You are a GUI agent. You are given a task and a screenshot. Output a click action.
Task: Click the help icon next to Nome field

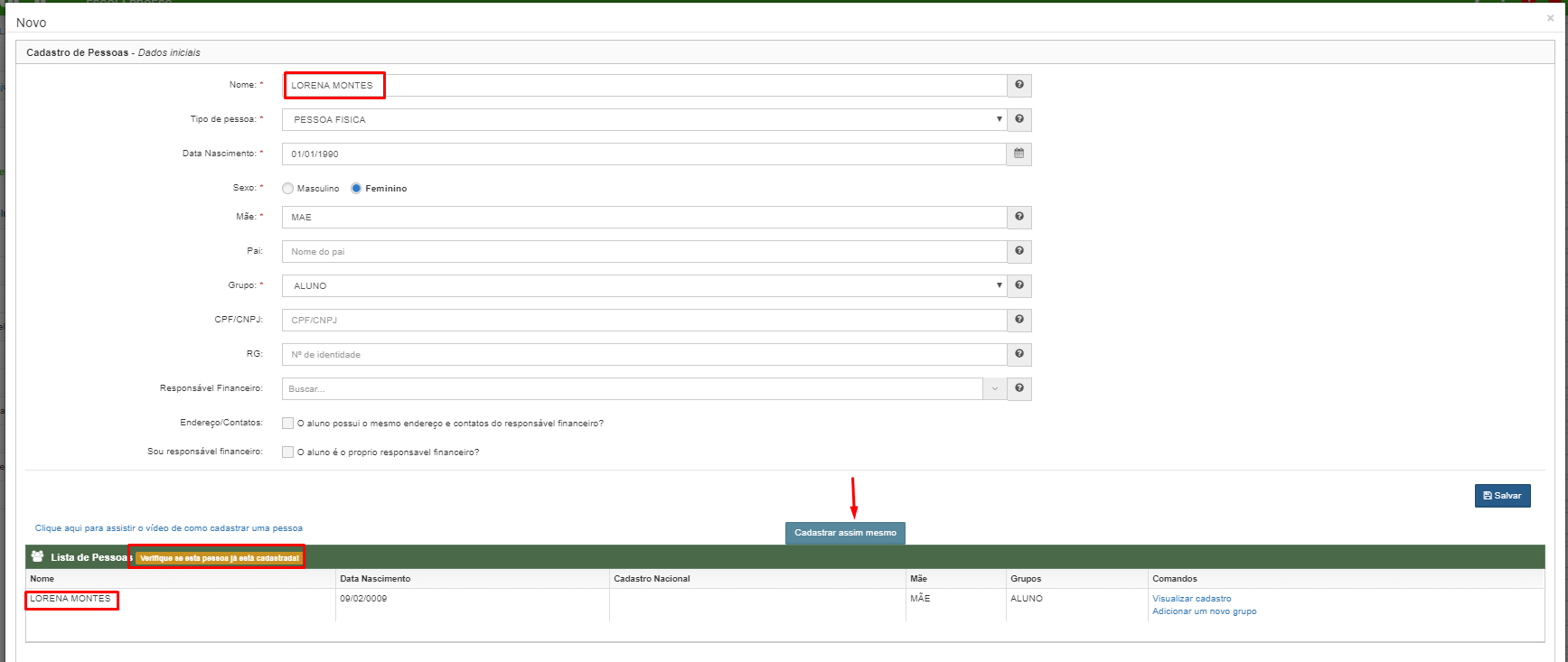tap(1019, 85)
